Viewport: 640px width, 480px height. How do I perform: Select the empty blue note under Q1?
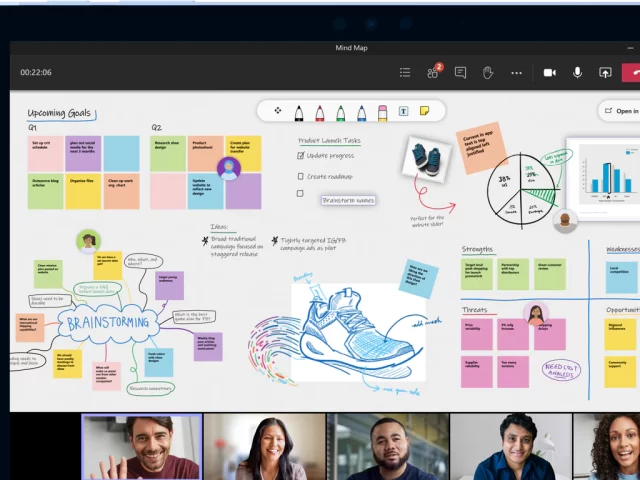pos(122,154)
